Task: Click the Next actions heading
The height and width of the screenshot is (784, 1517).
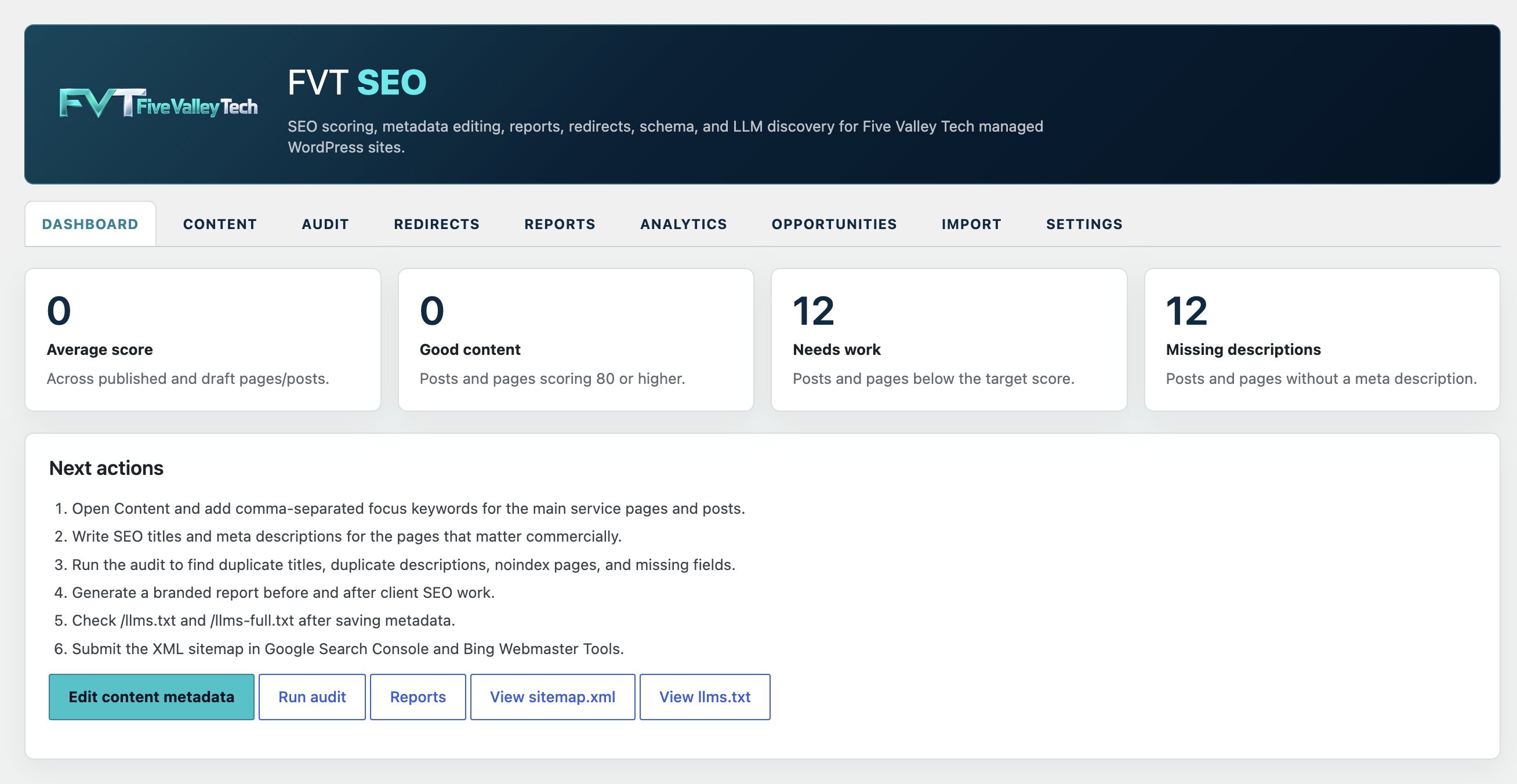Action: (x=106, y=468)
